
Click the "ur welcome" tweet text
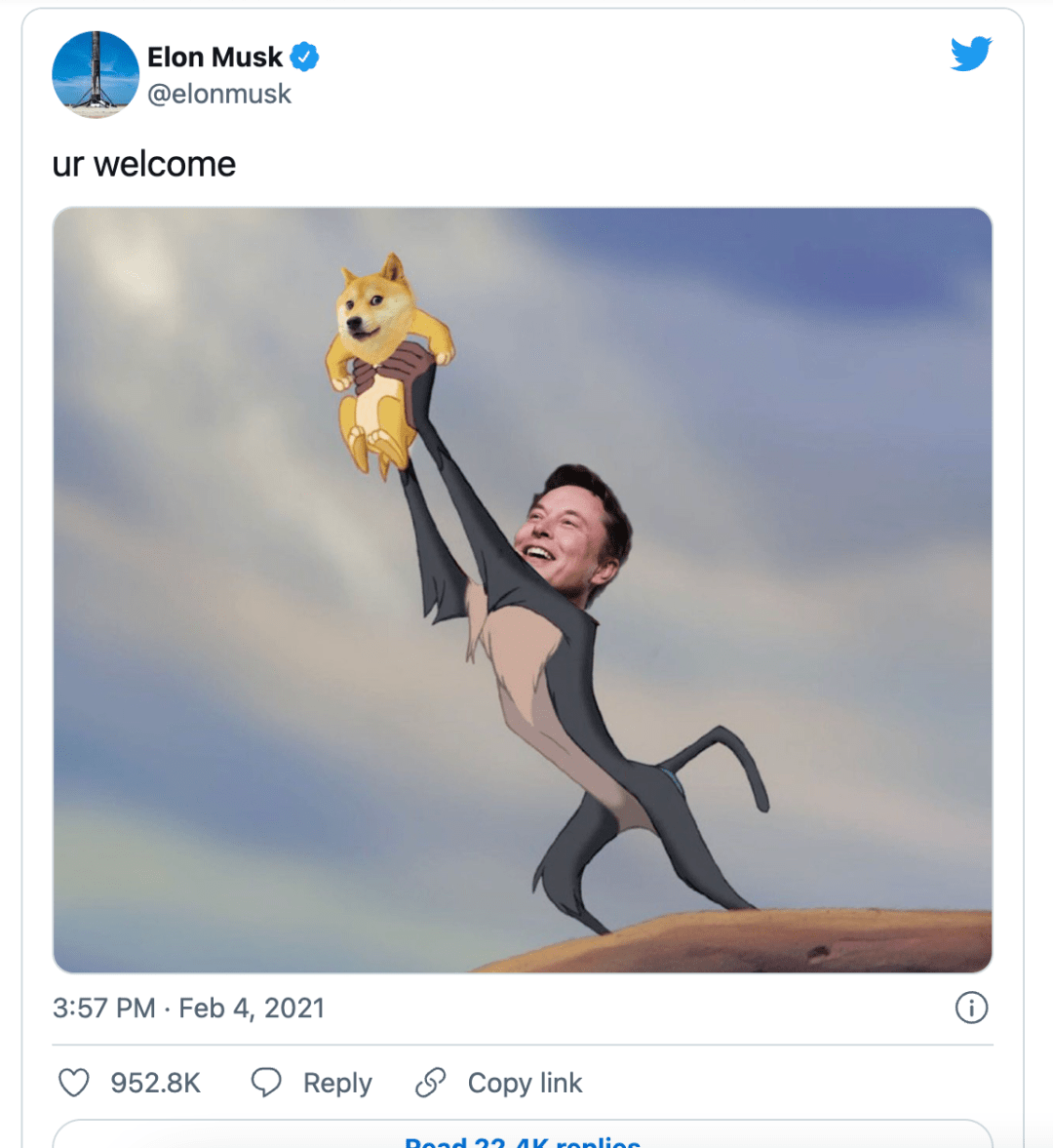pos(144,164)
